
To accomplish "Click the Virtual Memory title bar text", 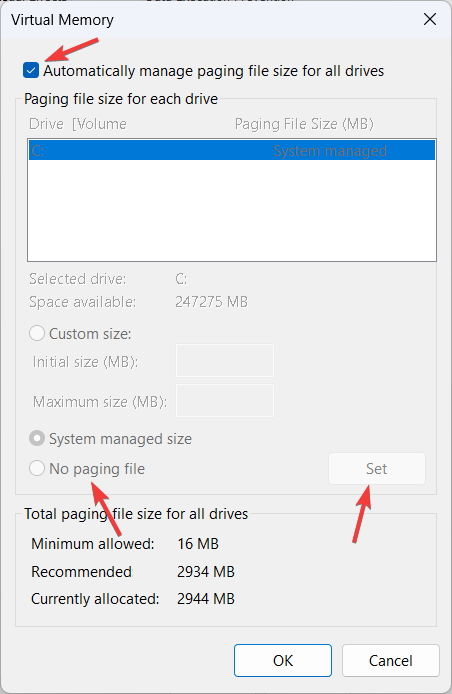I will pos(62,20).
